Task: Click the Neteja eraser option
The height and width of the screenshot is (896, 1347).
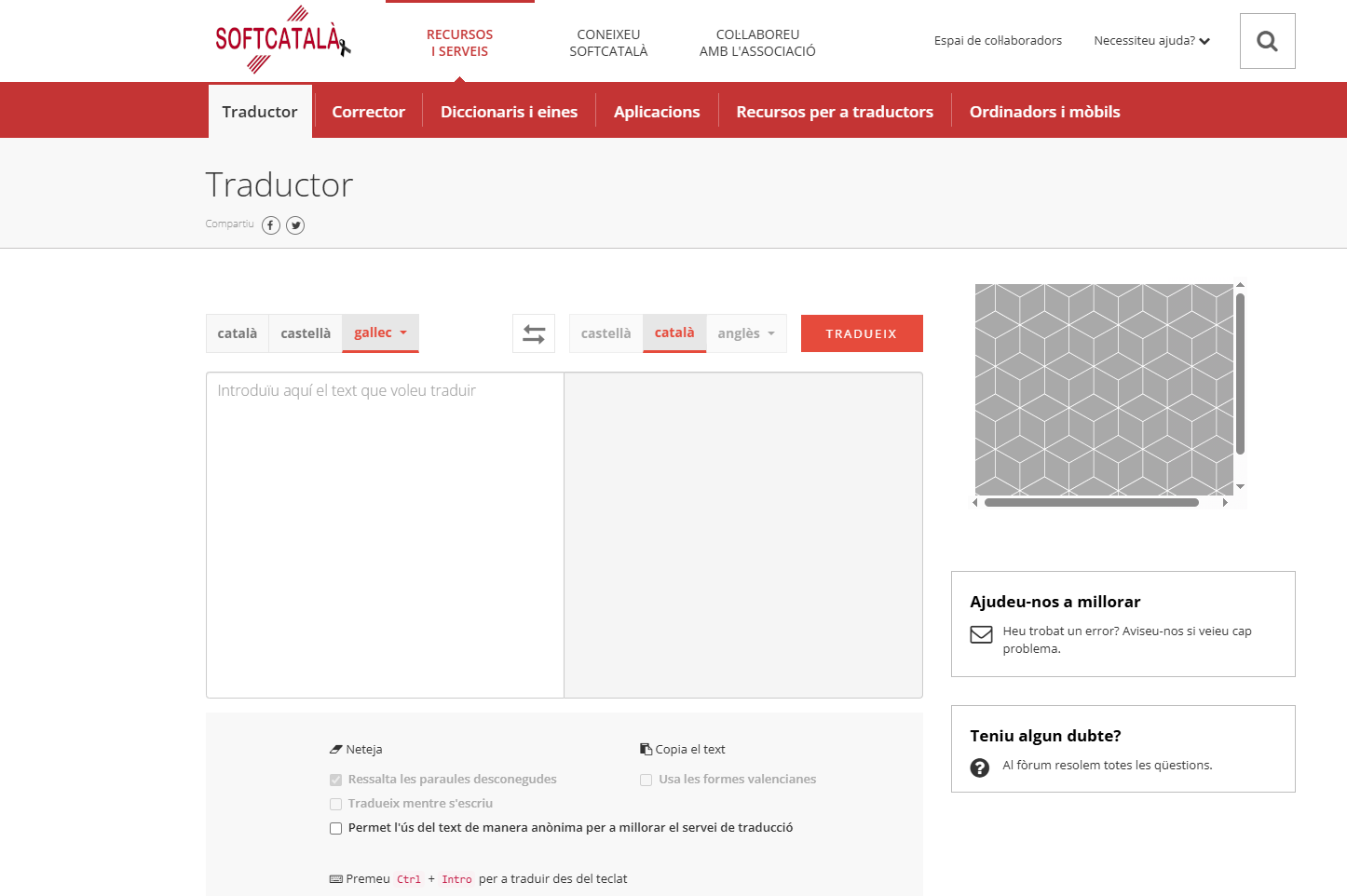Action: pyautogui.click(x=356, y=749)
